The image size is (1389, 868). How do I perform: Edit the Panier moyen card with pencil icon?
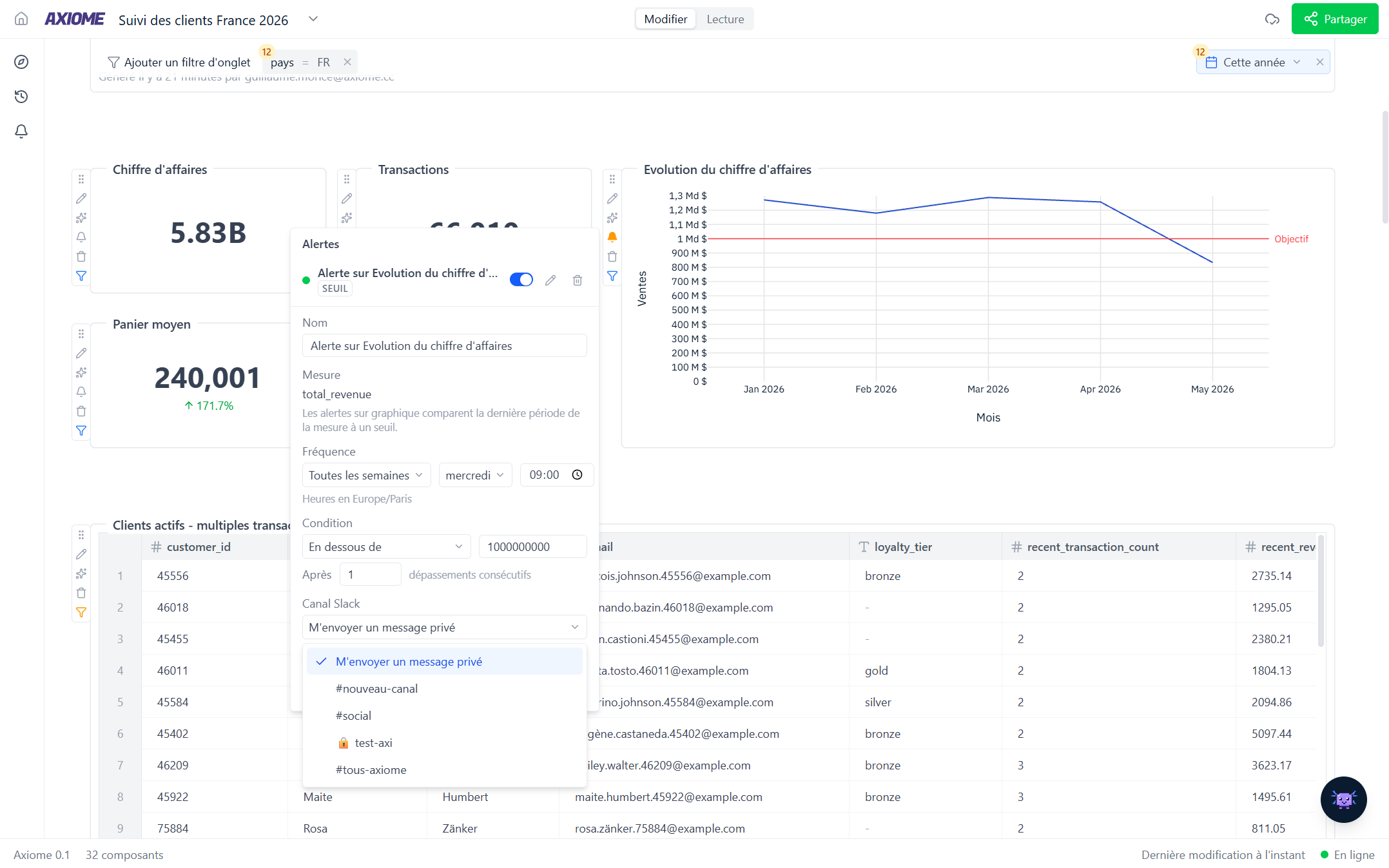pyautogui.click(x=81, y=353)
